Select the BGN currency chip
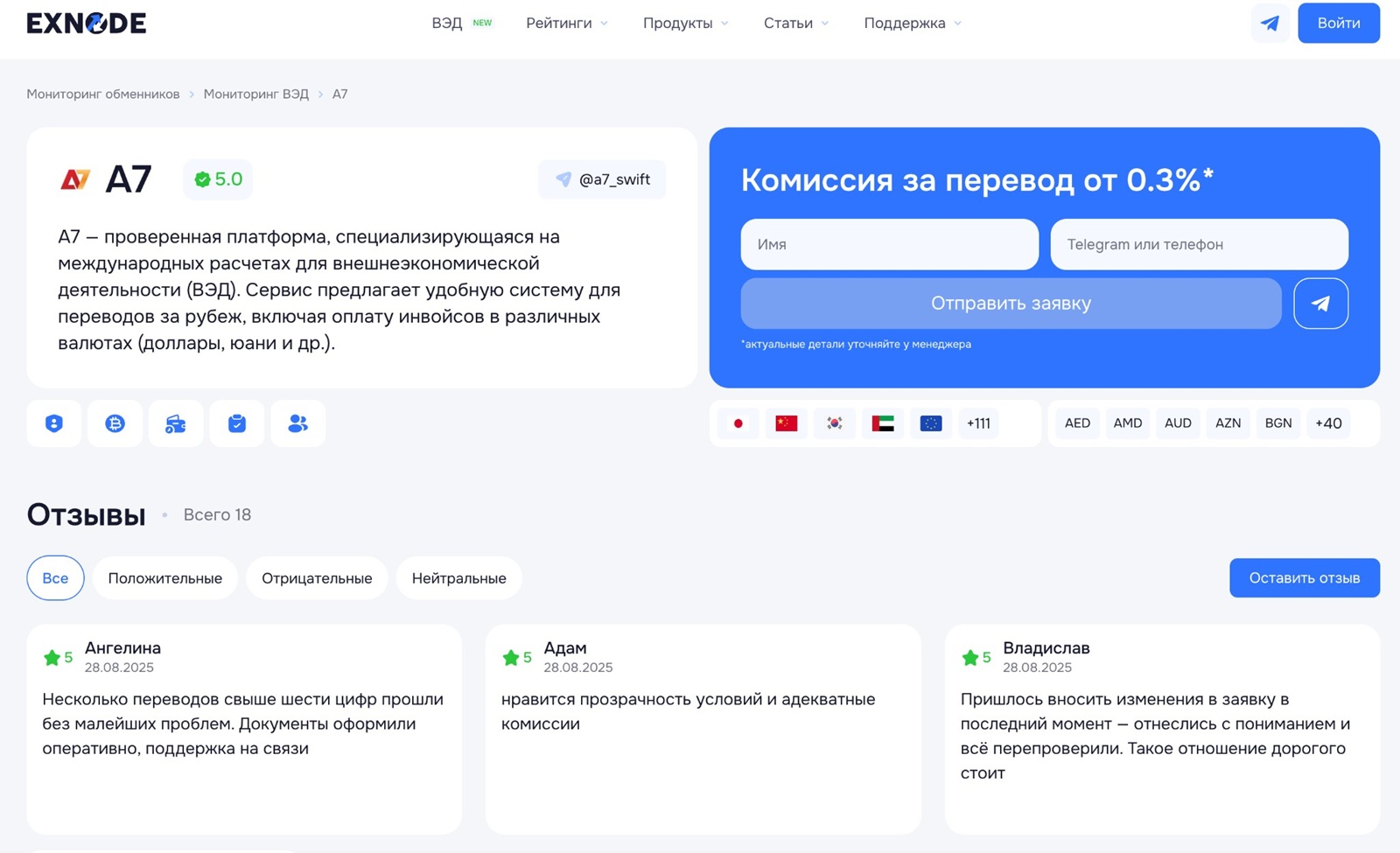 (x=1278, y=423)
